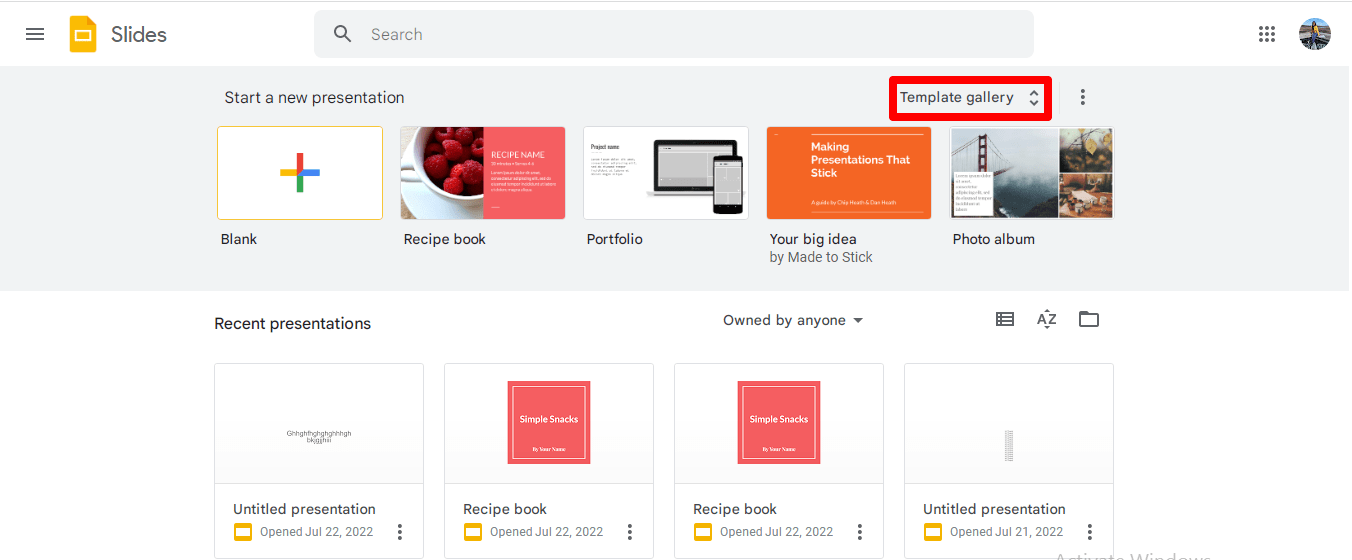Expand the Template gallery

click(x=970, y=97)
